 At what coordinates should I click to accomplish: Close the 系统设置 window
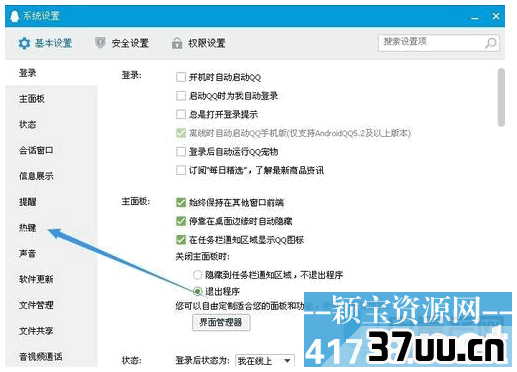point(496,16)
